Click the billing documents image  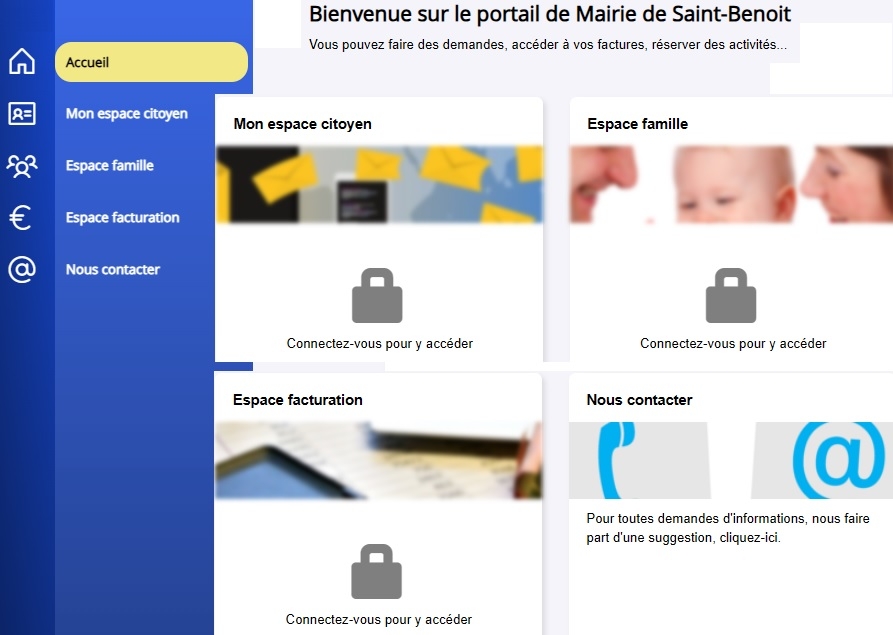[378, 460]
